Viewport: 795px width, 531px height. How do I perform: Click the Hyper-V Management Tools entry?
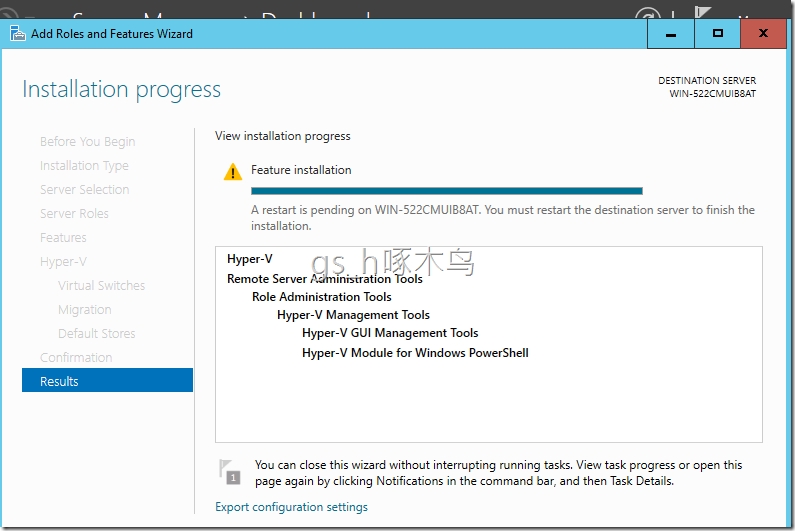[x=353, y=315]
